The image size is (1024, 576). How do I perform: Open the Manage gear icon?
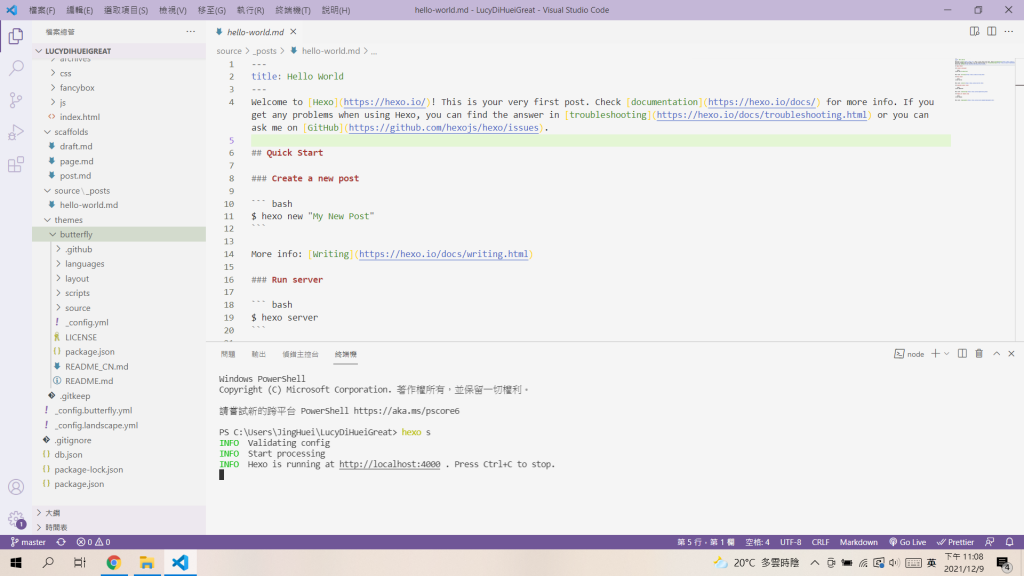(16, 519)
